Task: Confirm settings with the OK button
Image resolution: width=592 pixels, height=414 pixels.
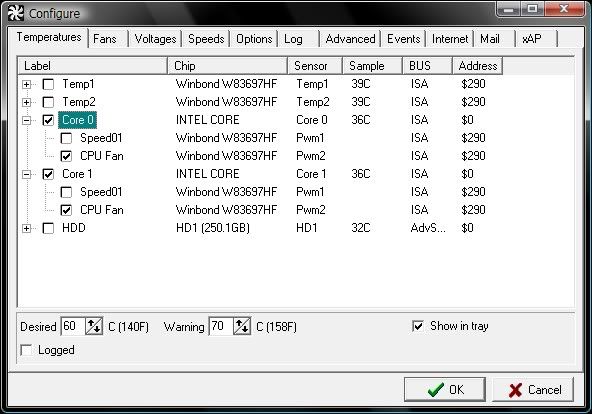Action: 445,389
